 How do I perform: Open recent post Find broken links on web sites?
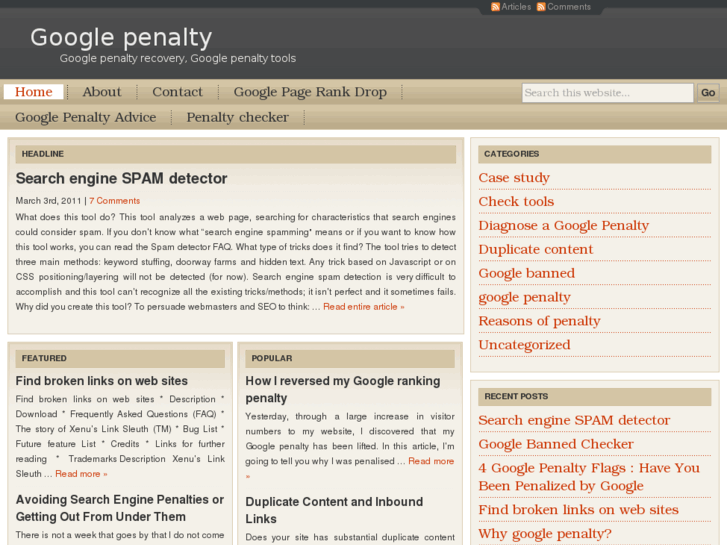click(578, 510)
